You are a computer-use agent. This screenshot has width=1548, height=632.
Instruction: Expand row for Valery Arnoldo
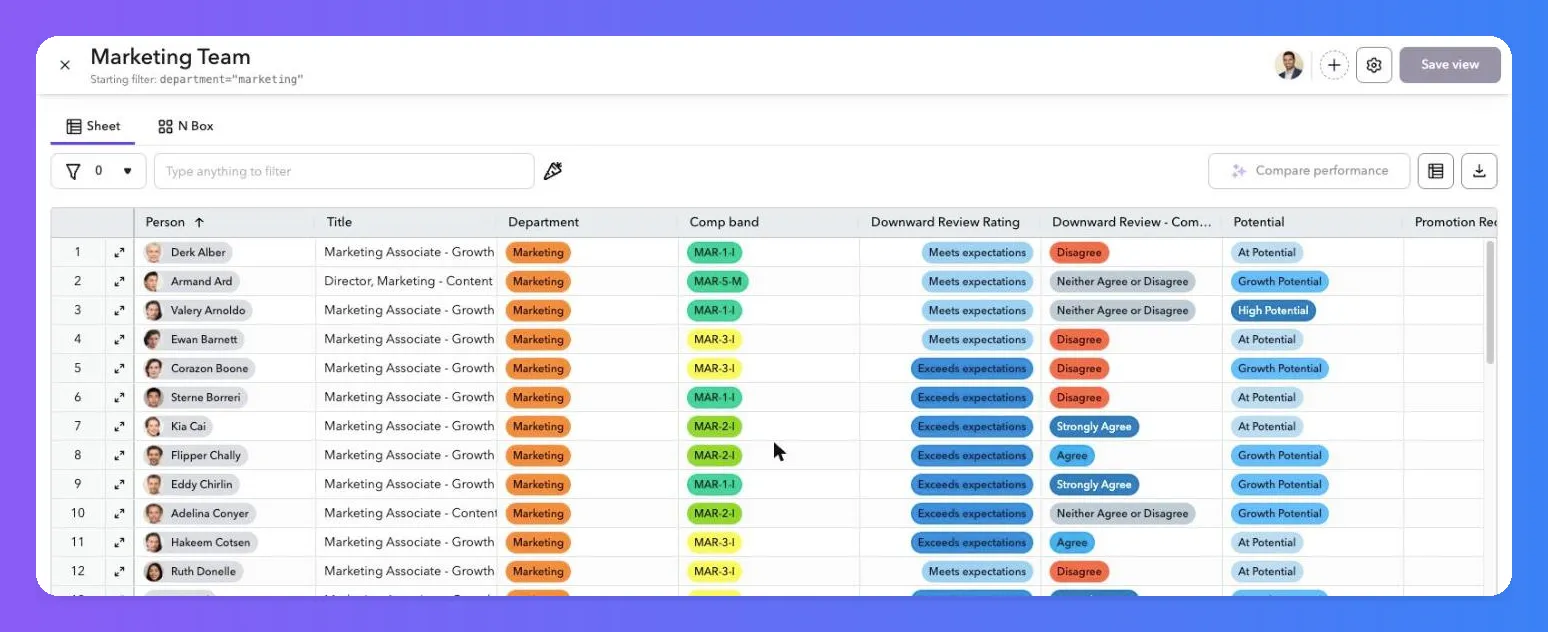(x=119, y=311)
